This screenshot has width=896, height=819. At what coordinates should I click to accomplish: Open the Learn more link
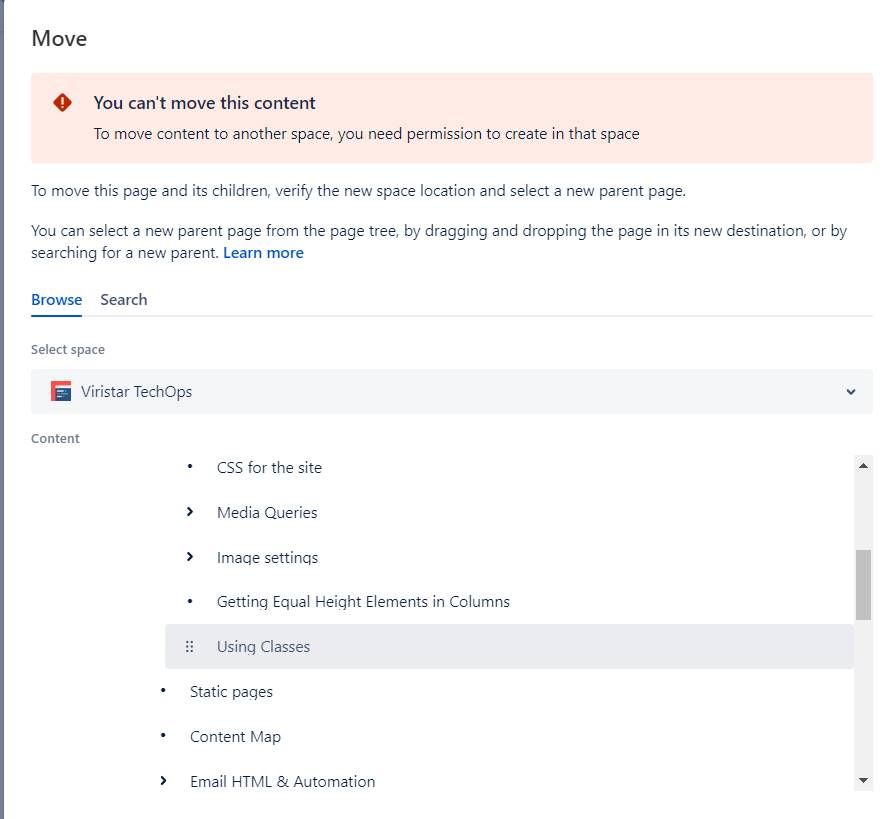pos(263,252)
